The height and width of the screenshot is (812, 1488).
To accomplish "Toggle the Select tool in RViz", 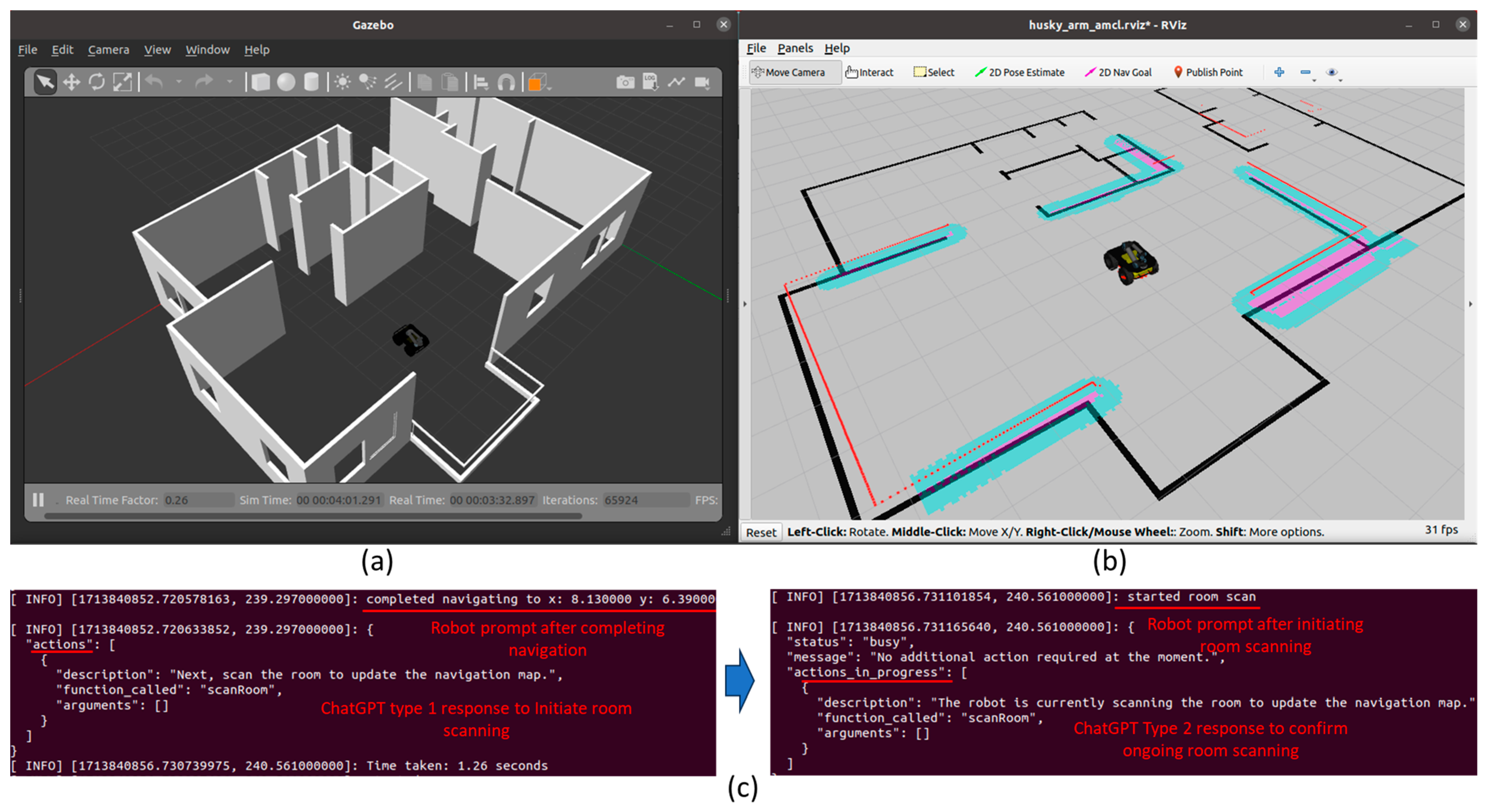I will [x=934, y=72].
